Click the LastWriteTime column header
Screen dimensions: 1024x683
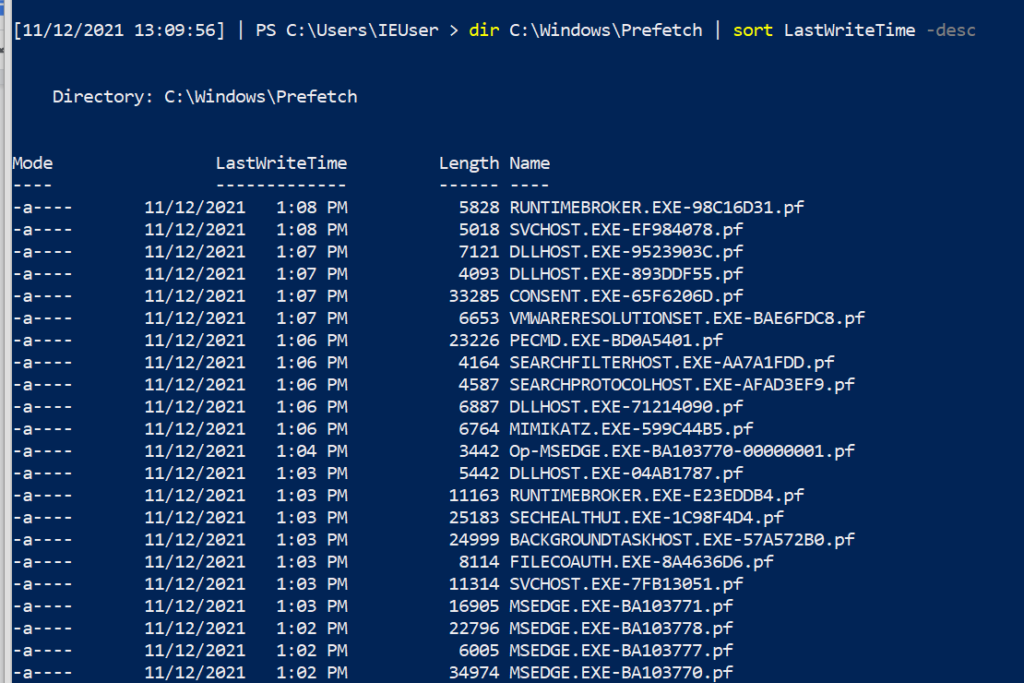pos(281,163)
